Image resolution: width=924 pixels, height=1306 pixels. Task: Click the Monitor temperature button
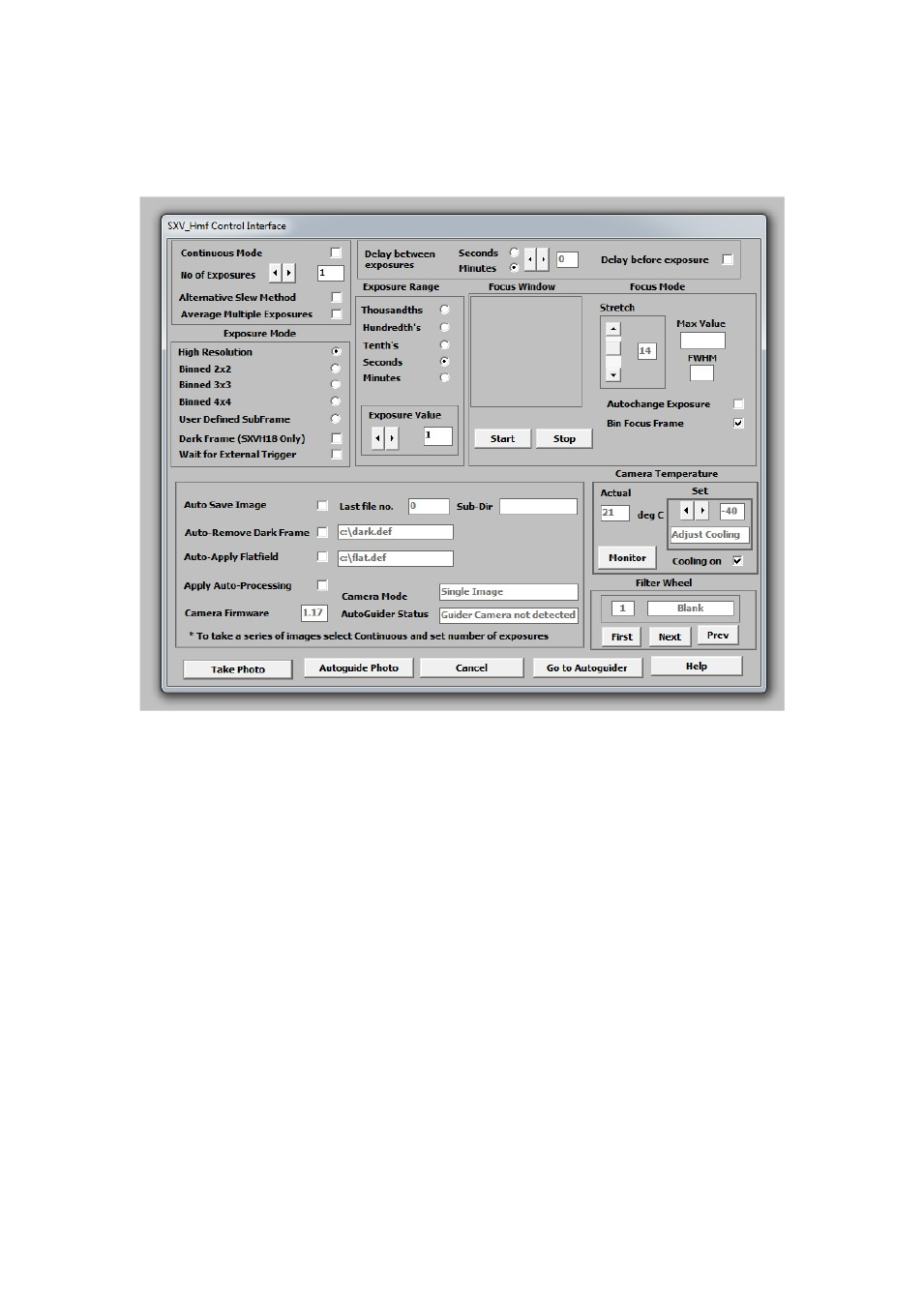coord(627,558)
